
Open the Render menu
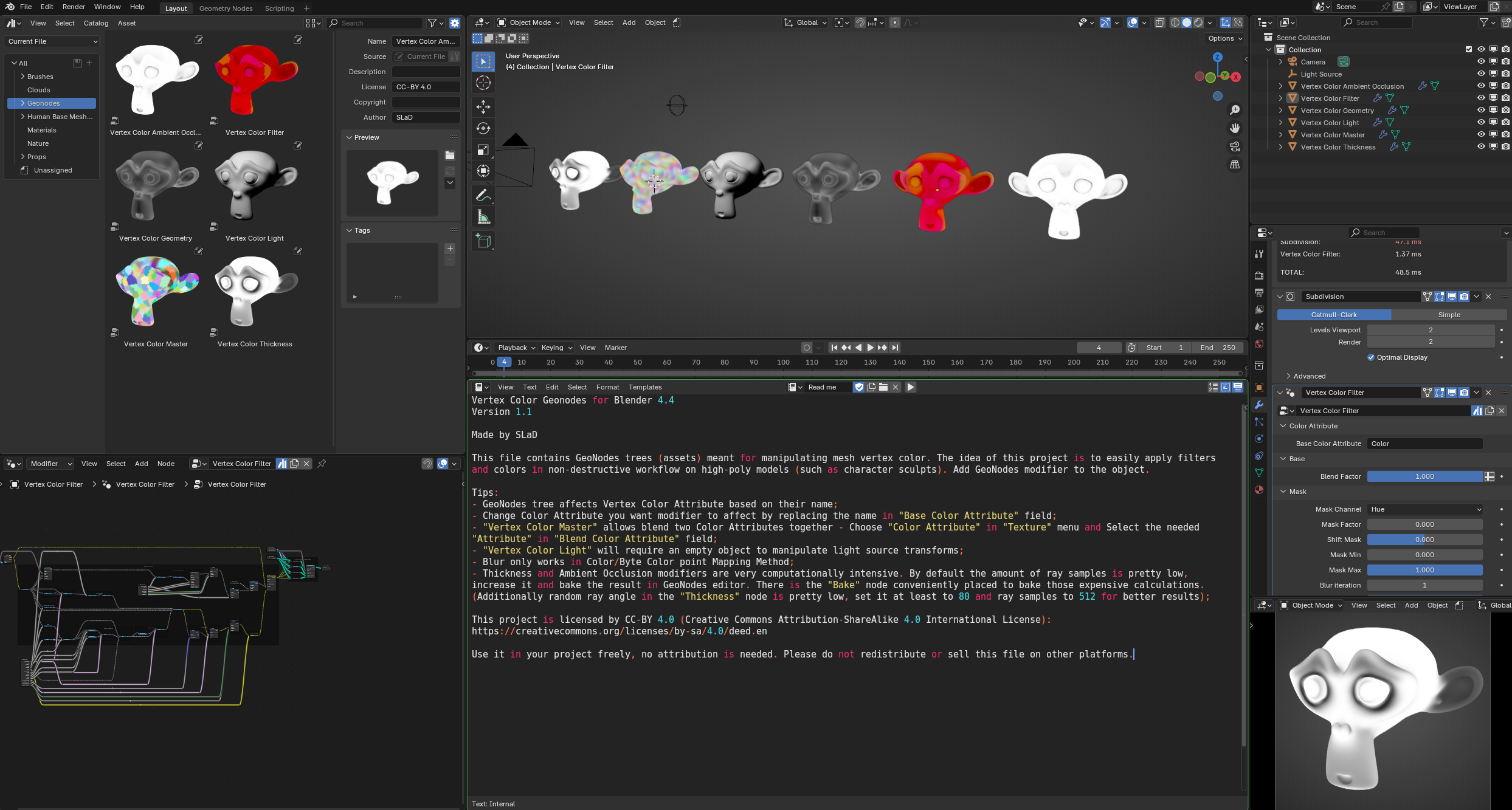click(74, 7)
